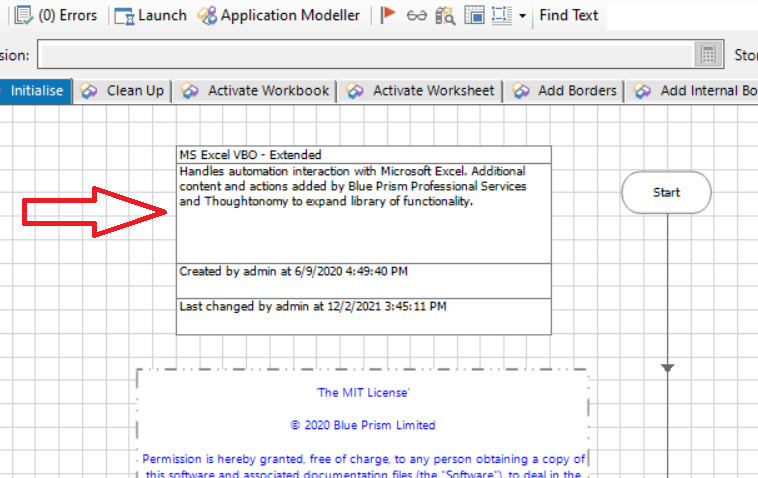This screenshot has height=478, width=758.
Task: Switch to the Initialise tab
Action: pyautogui.click(x=35, y=91)
